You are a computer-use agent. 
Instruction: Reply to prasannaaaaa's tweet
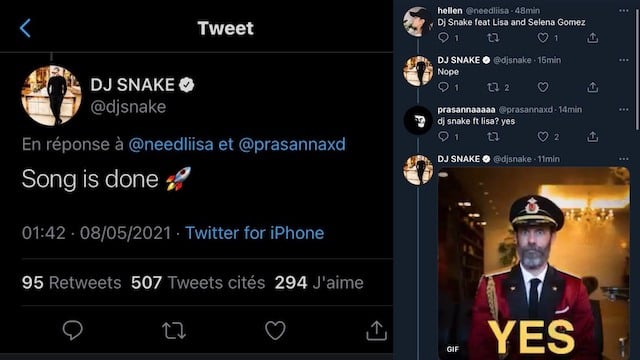(443, 136)
